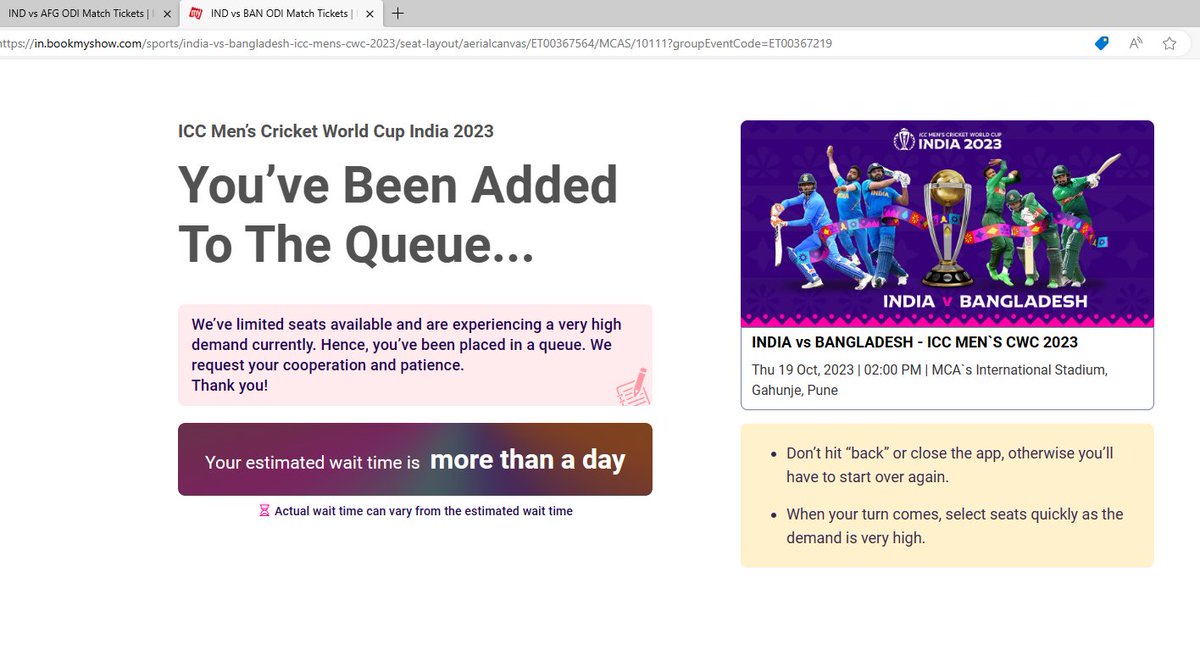Click 'Actual wait time can vary' note
Screen dimensions: 1200x650
[x=424, y=511]
